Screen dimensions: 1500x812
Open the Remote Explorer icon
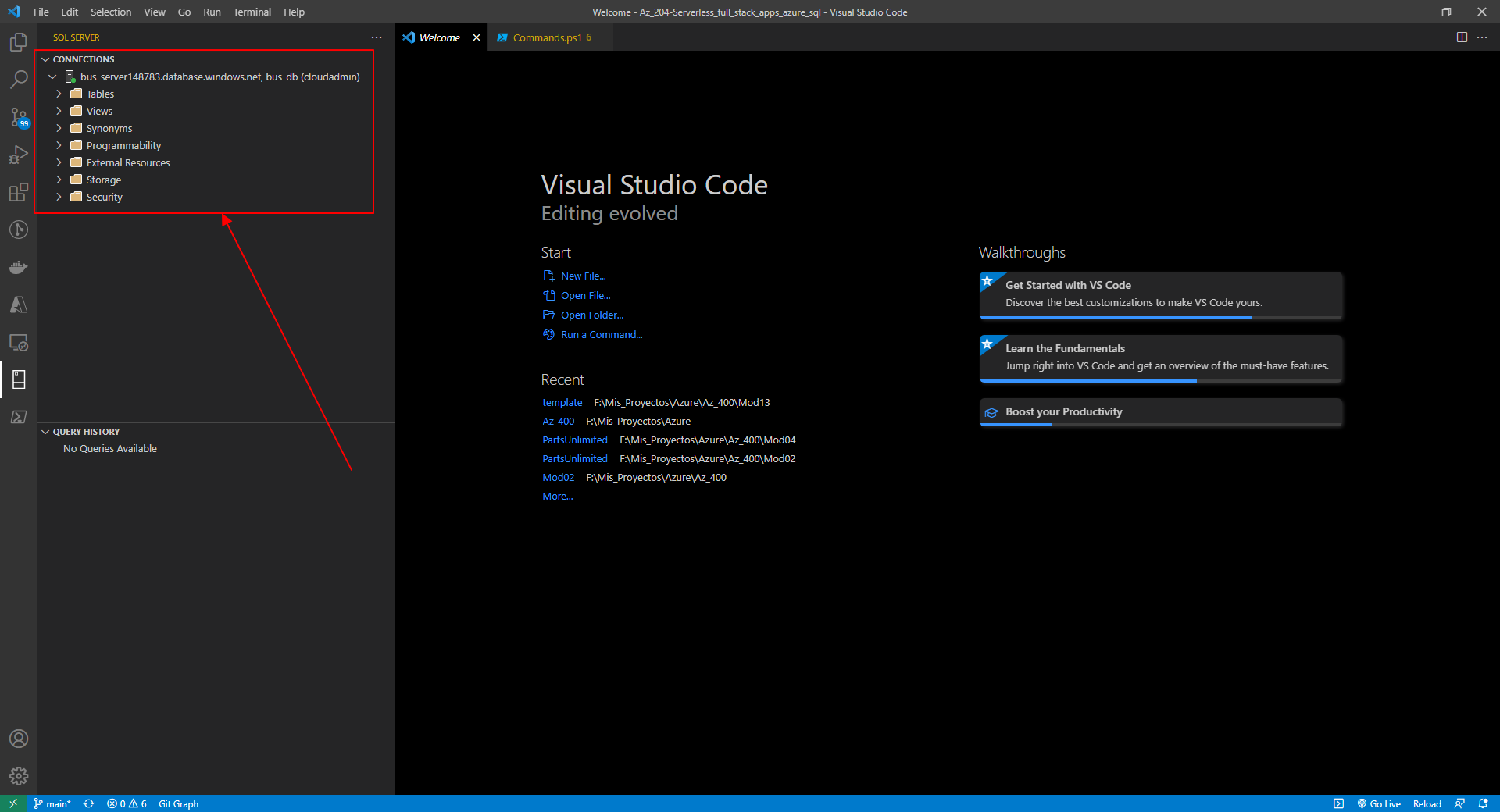pos(19,342)
